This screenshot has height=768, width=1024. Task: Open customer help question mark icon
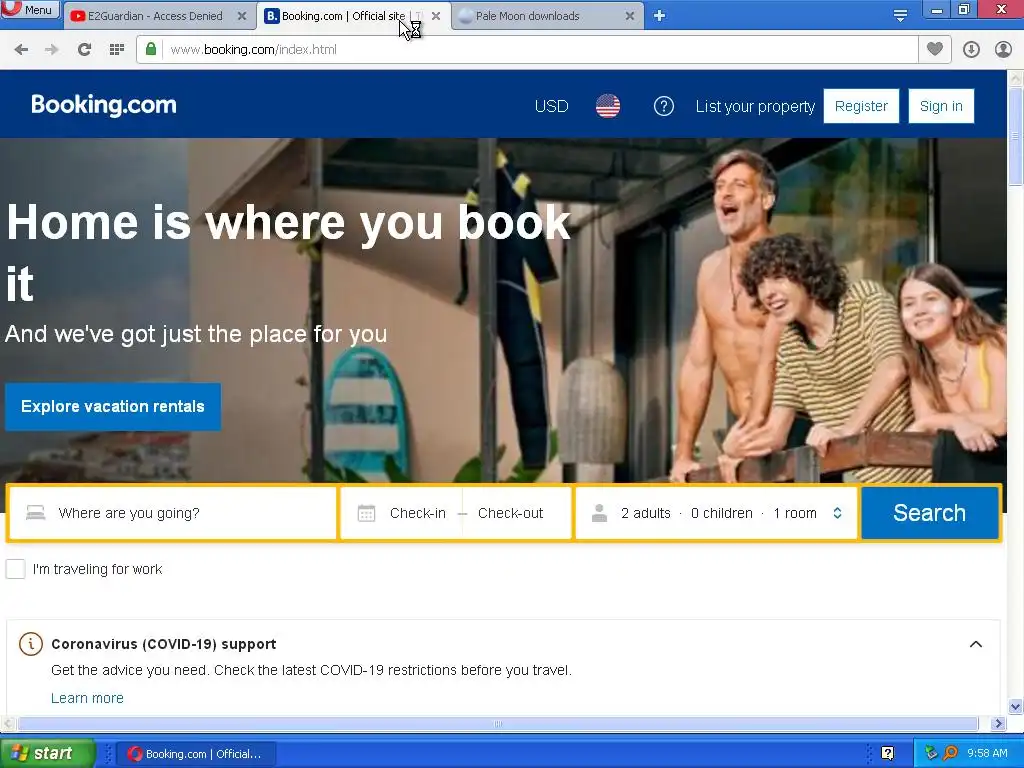664,106
